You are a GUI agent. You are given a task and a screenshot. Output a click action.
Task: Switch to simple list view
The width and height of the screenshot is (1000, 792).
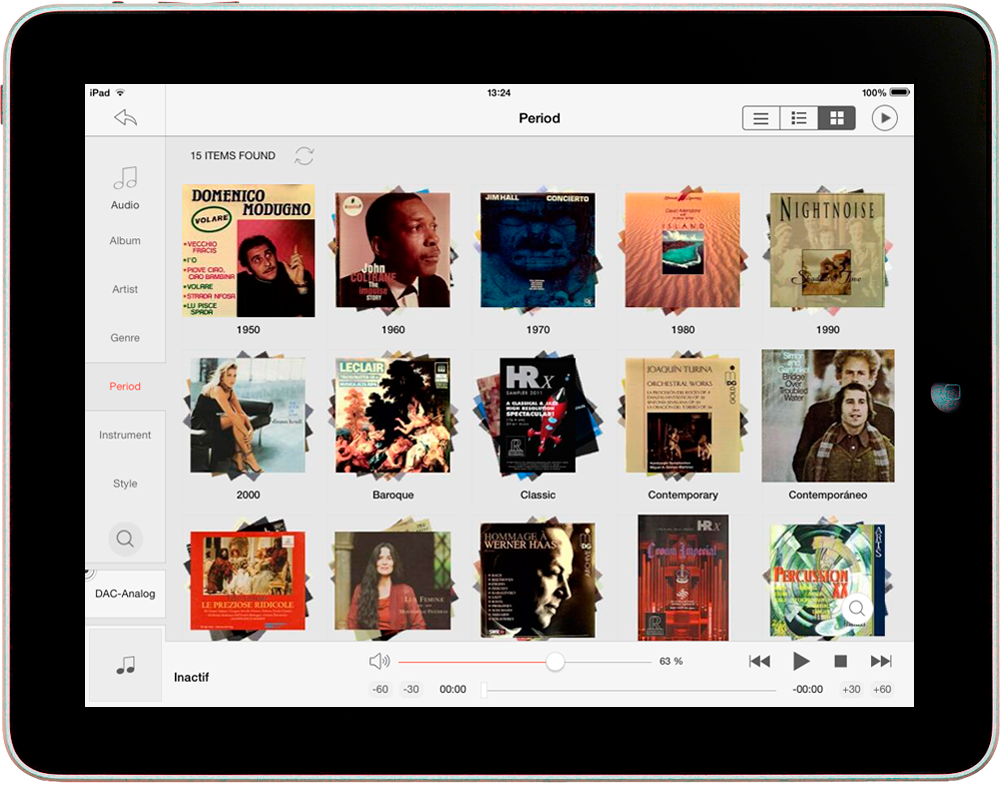pos(761,118)
